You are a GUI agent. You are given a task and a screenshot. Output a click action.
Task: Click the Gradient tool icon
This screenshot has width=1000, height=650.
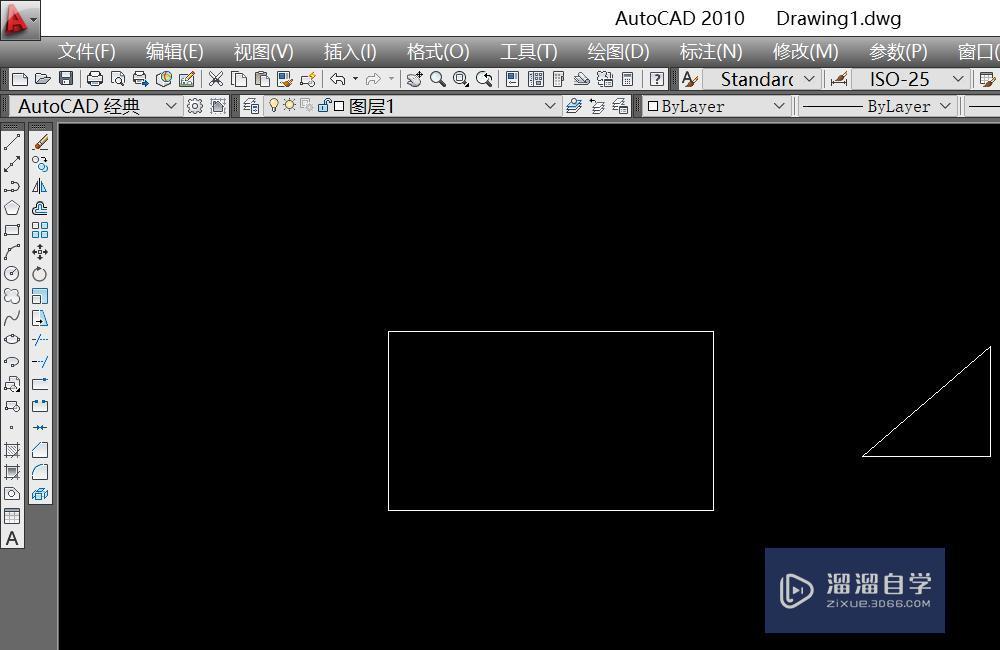click(12, 472)
